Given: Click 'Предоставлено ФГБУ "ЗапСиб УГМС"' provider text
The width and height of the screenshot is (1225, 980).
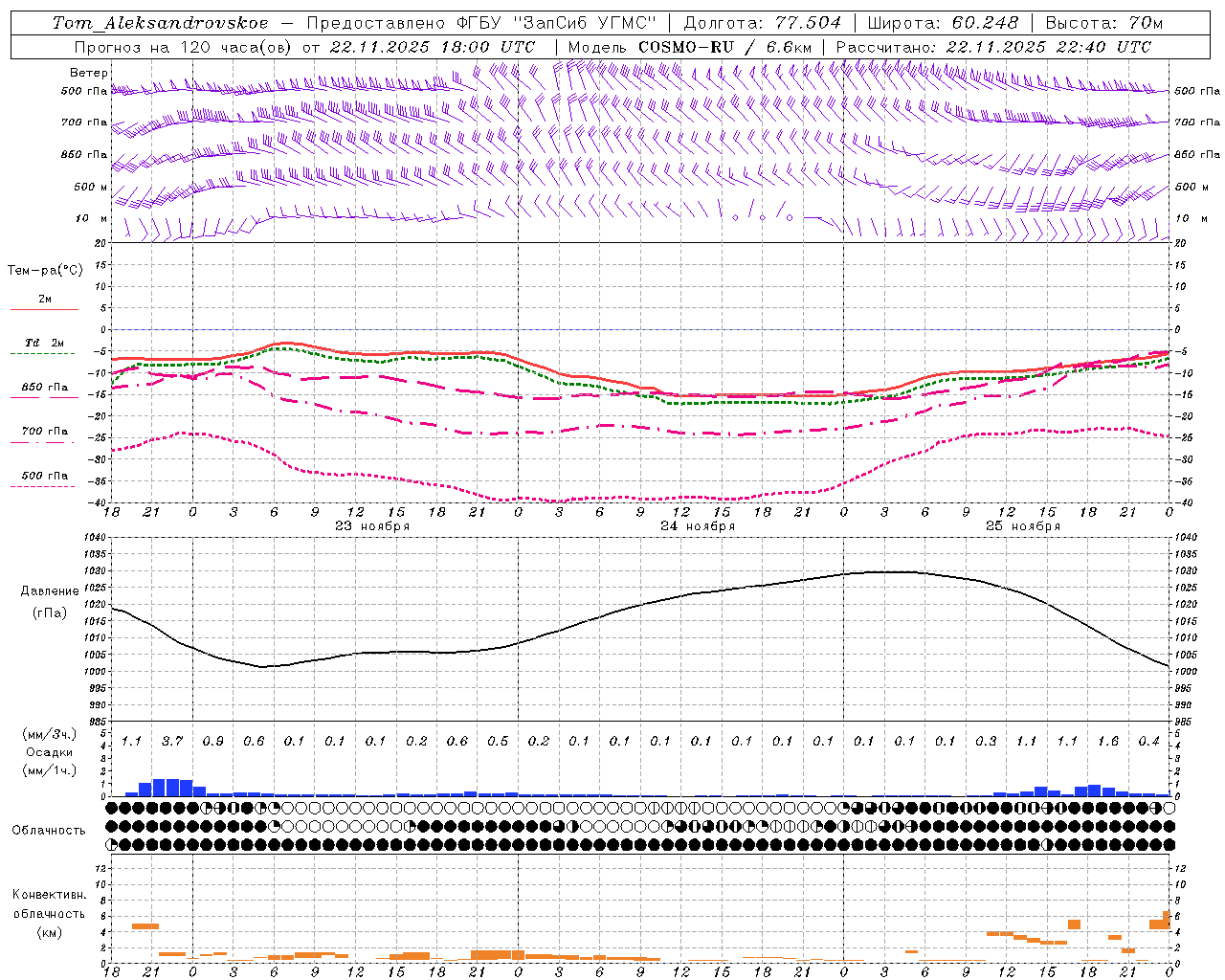Looking at the screenshot, I should tap(482, 23).
